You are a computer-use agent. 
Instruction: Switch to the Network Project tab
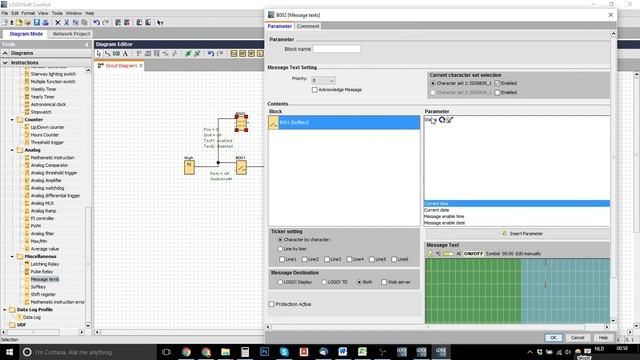[71, 34]
